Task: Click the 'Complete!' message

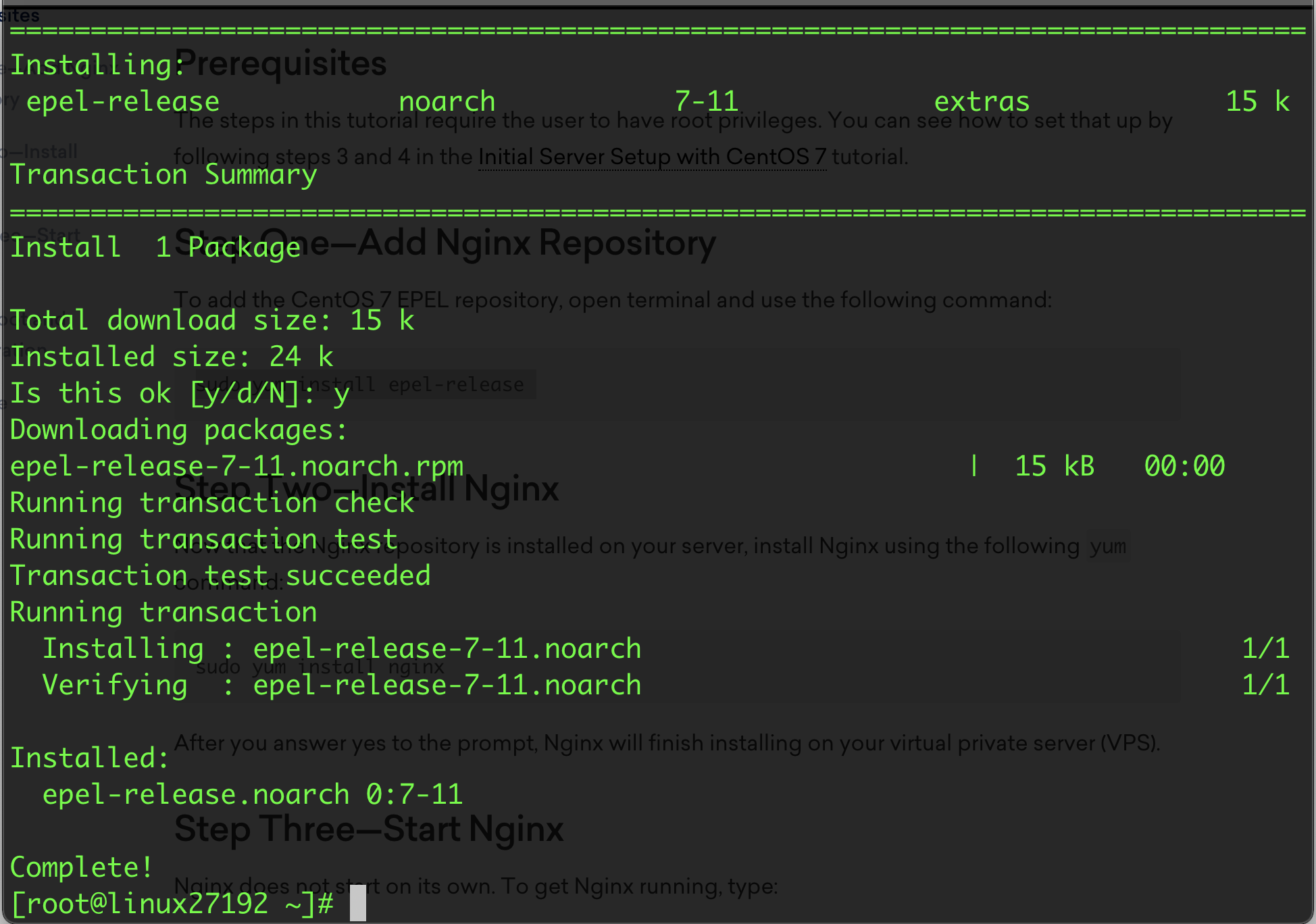Action: click(x=82, y=867)
